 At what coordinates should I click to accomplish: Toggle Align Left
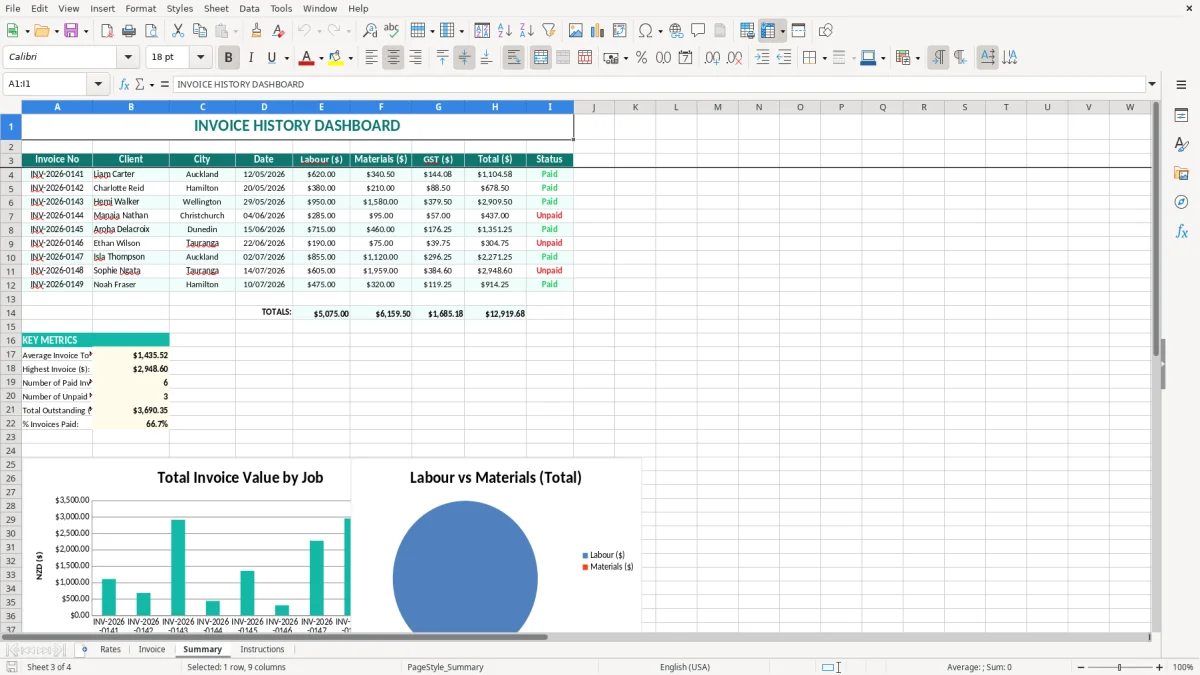pos(371,58)
